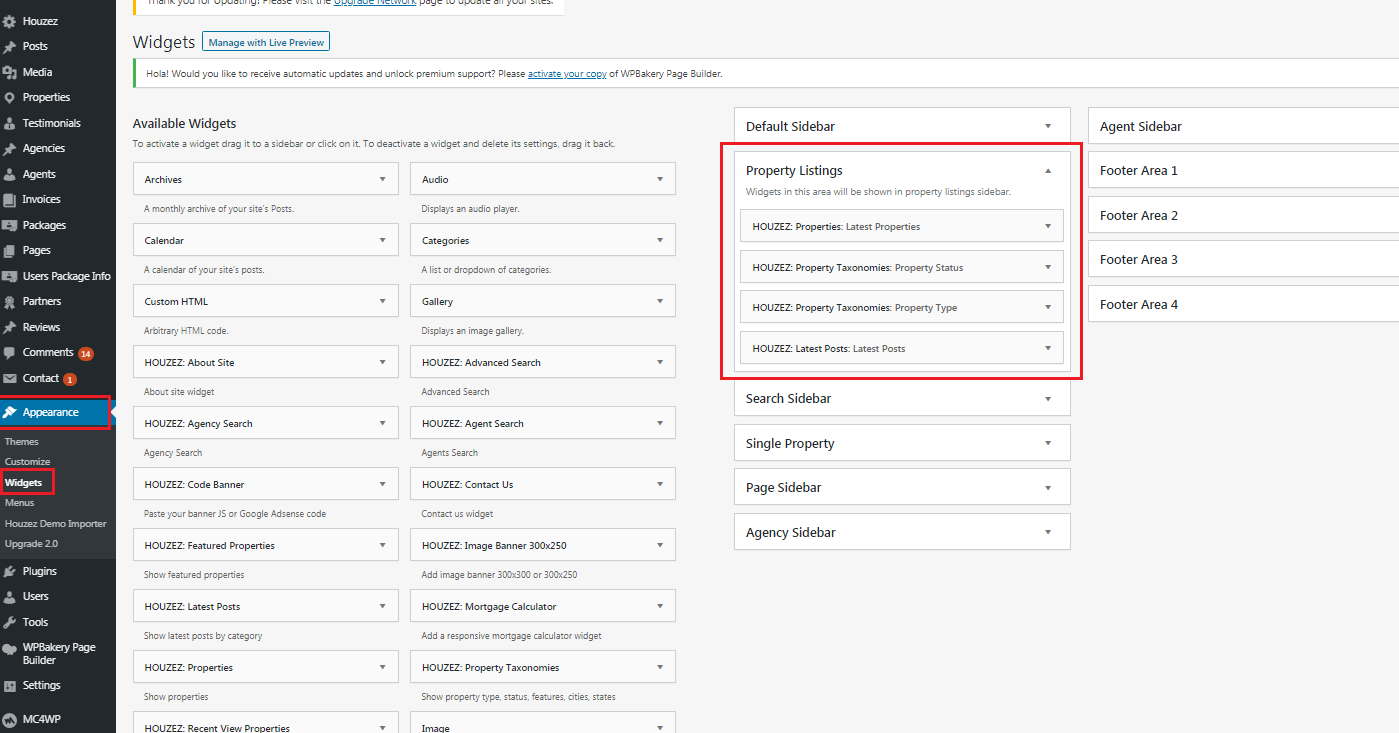Open the Upgrade 2.0 submenu item

[31, 544]
